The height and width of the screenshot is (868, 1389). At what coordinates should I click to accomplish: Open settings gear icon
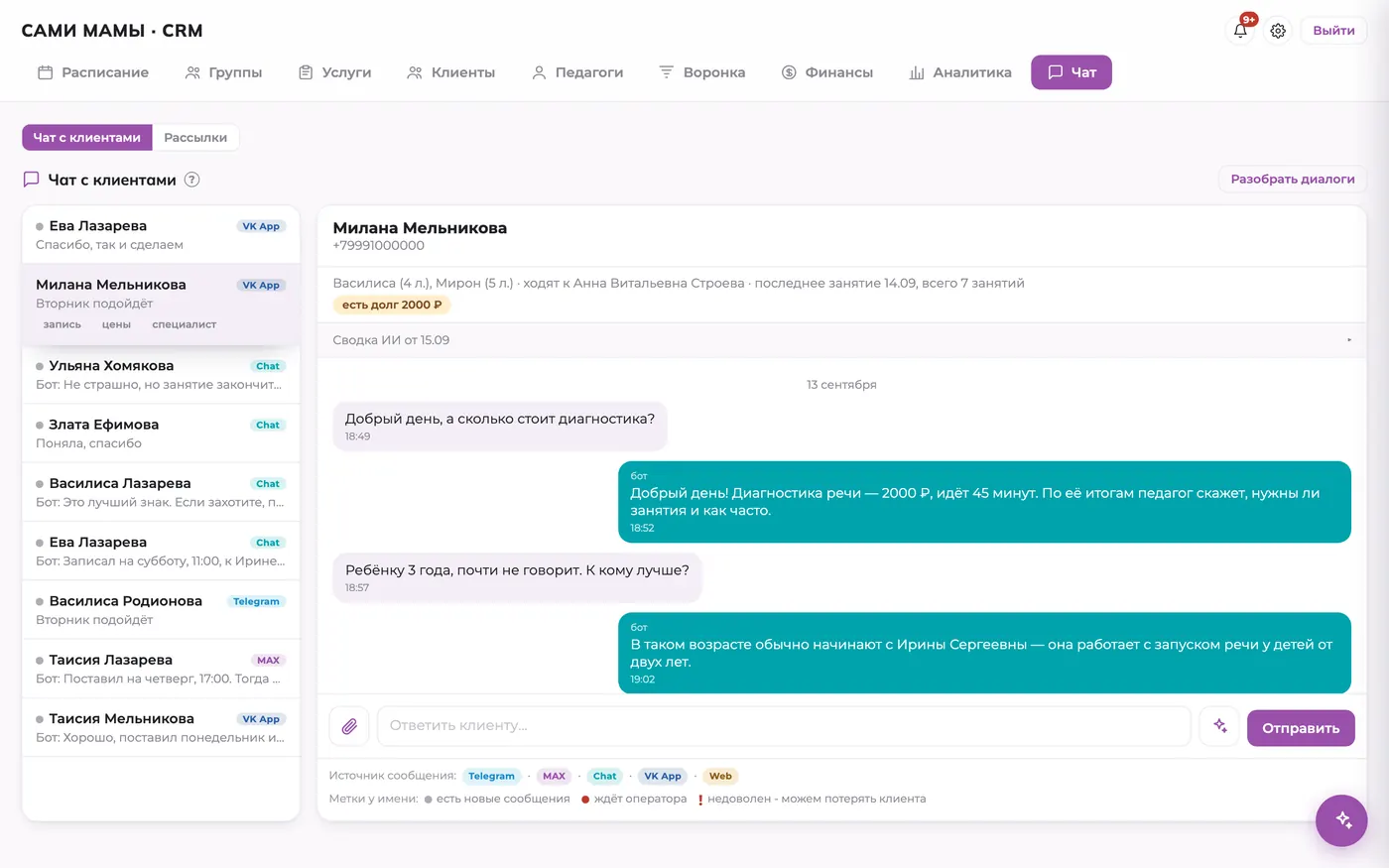1278,31
